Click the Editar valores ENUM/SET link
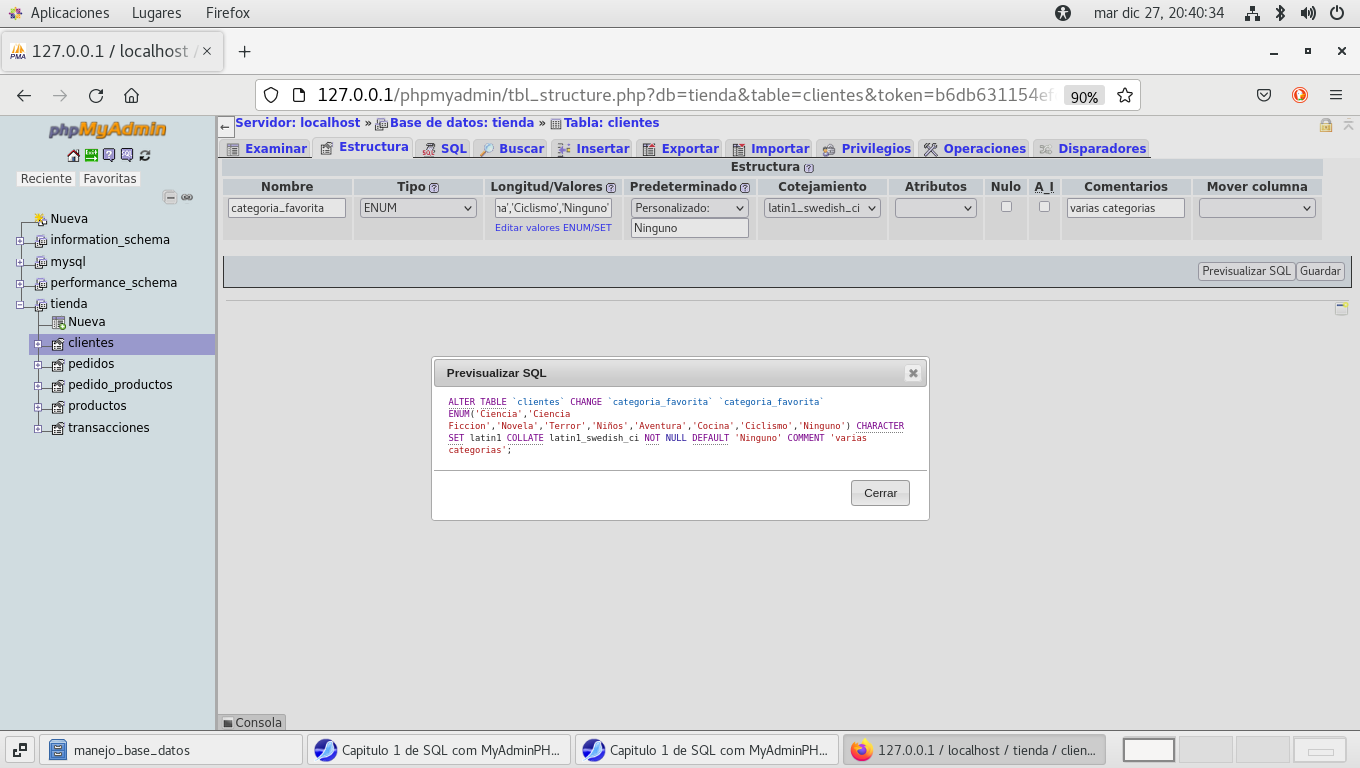 point(553,228)
